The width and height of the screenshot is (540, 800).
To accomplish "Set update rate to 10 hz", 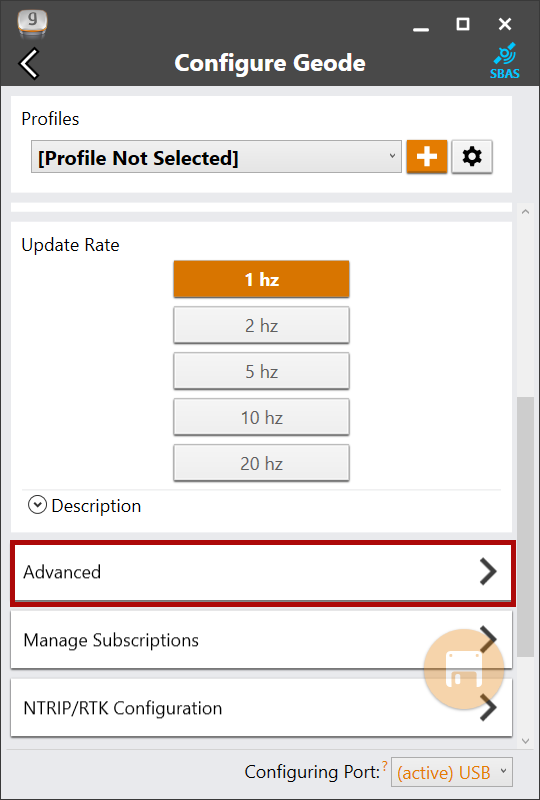I will [x=261, y=417].
